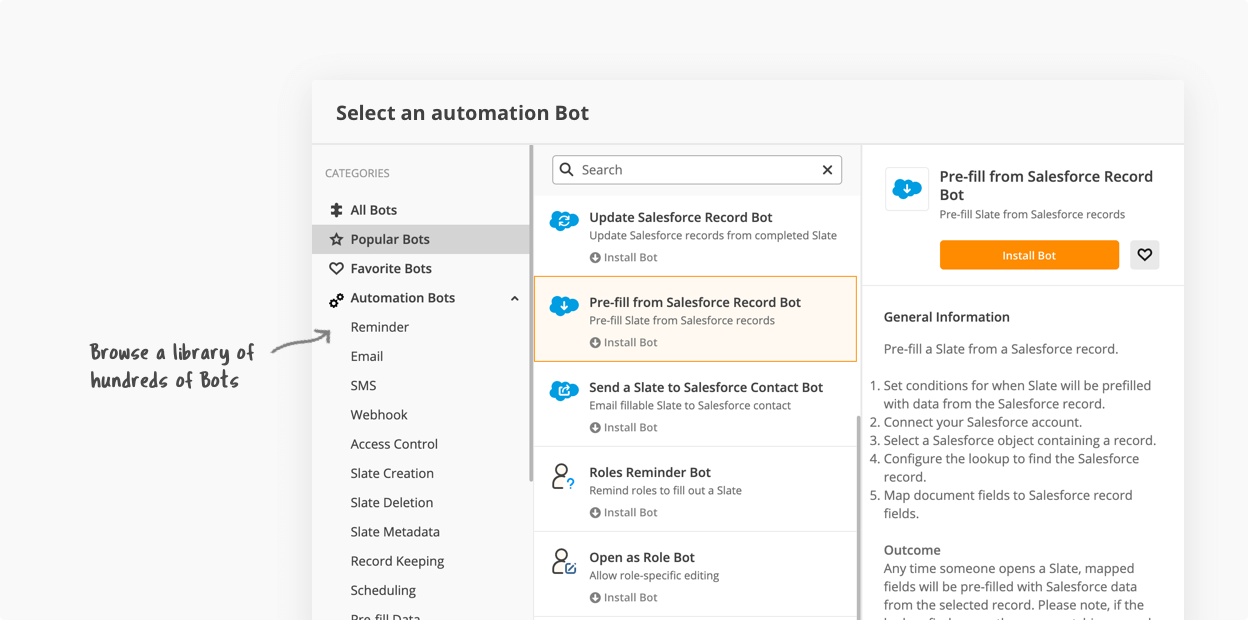
Task: Click the Send a Slate to Salesforce cloud icon
Action: pos(564,391)
